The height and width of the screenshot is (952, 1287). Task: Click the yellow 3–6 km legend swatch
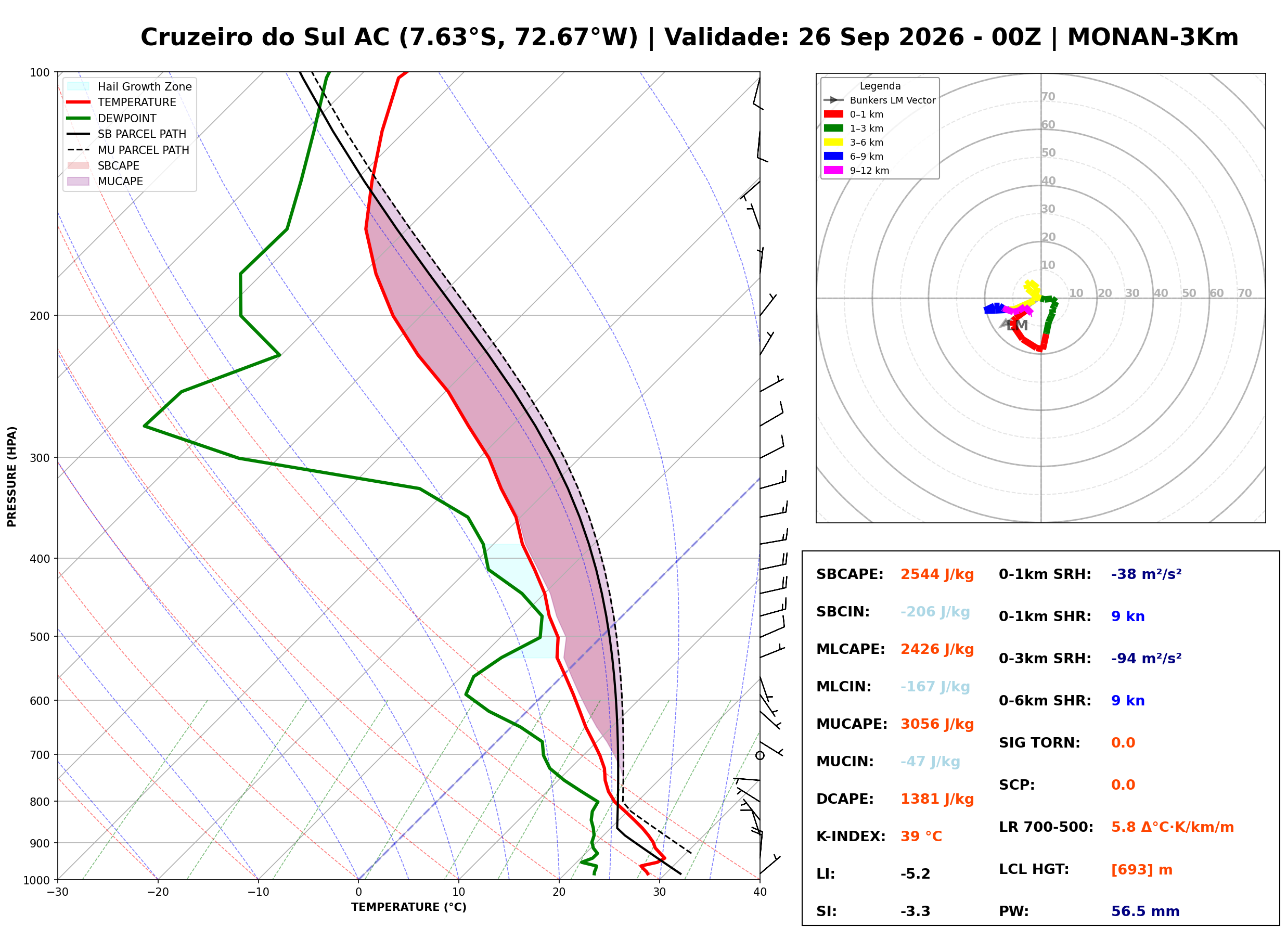point(833,143)
